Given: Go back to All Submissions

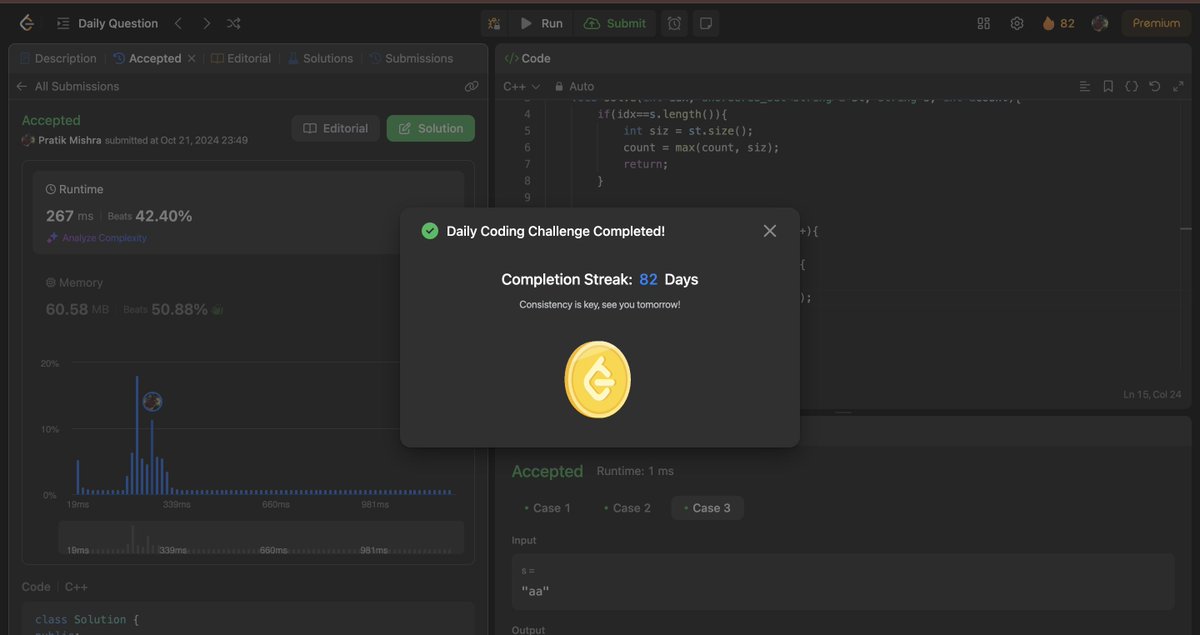Looking at the screenshot, I should tap(67, 86).
